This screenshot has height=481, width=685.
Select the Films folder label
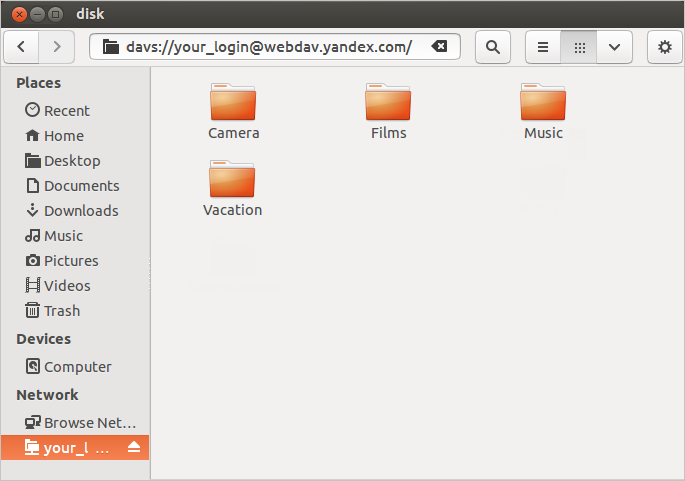pos(389,133)
